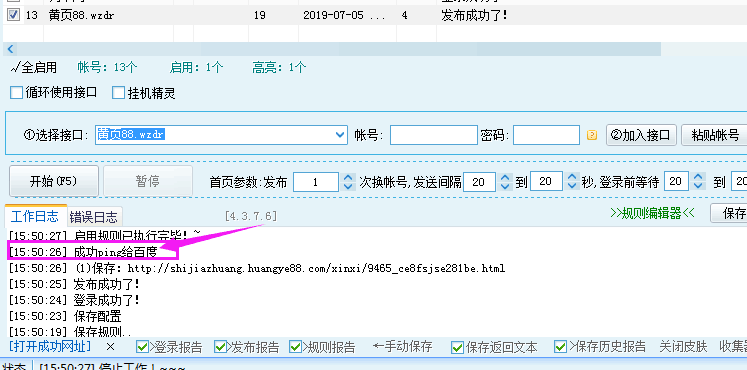Click the 发布成功了! status cell in row 13

point(474,16)
